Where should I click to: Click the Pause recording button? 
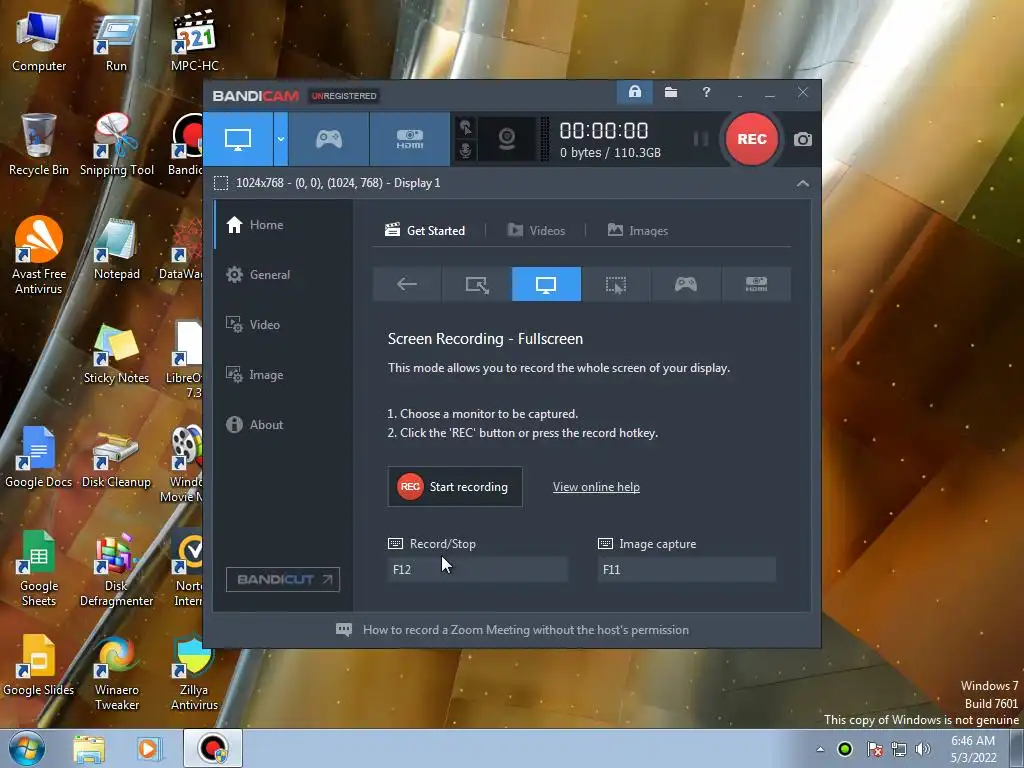coord(701,139)
